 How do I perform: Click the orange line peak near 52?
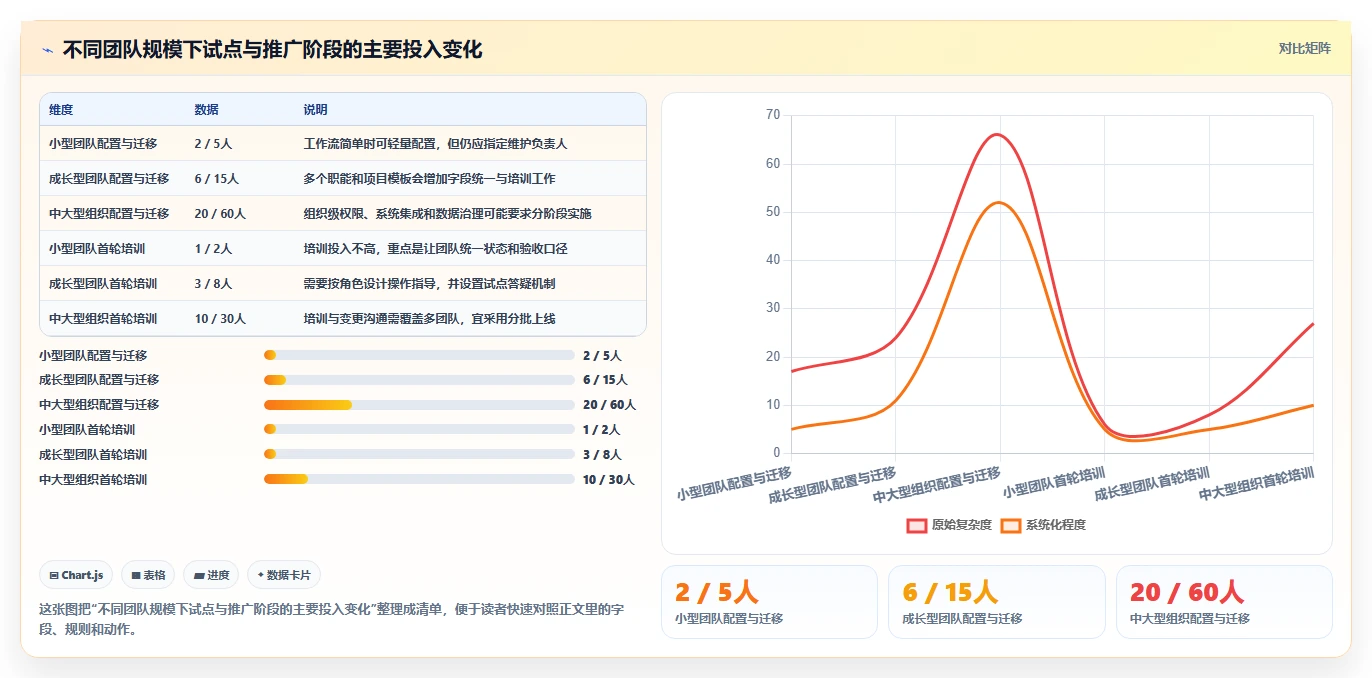click(x=999, y=202)
